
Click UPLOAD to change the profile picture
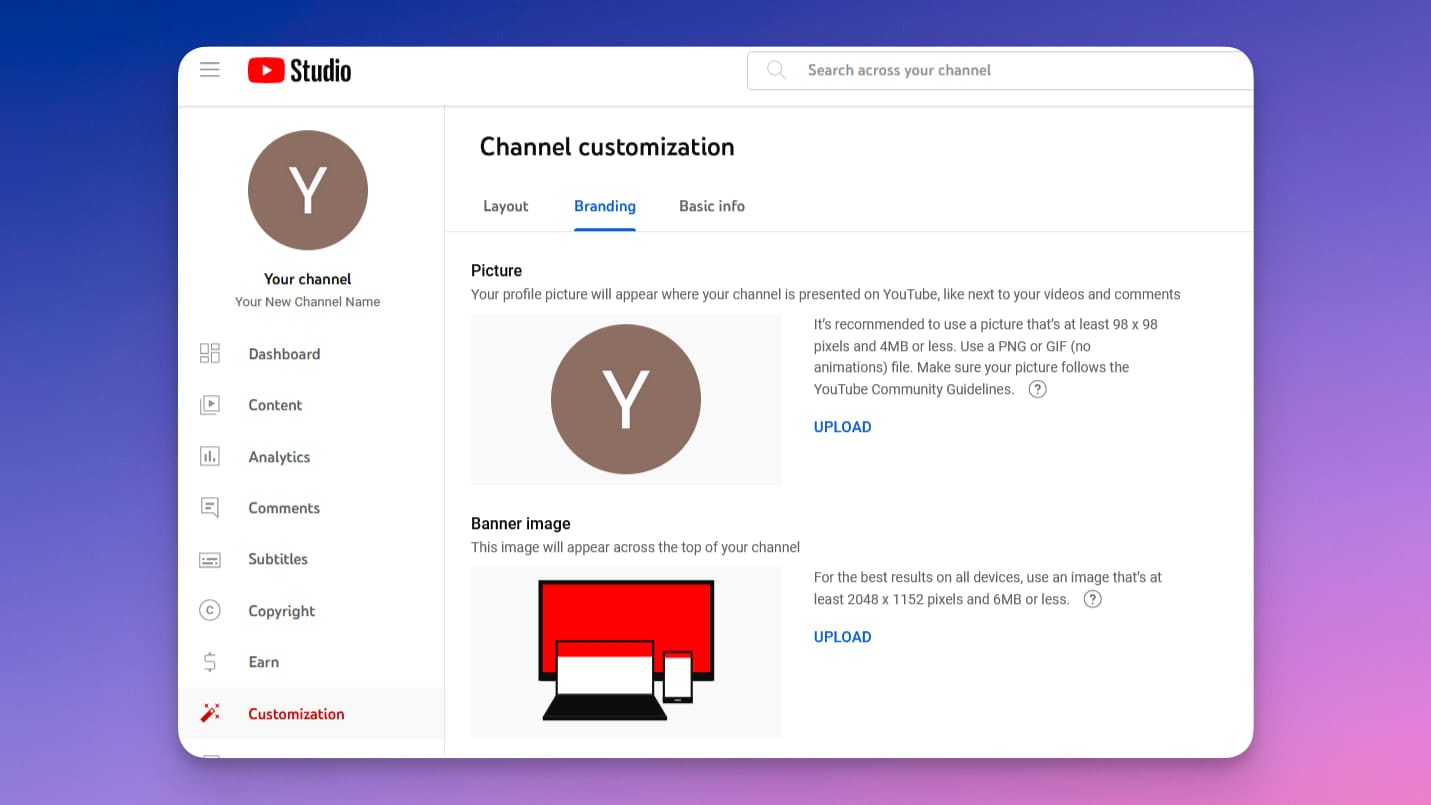tap(842, 427)
